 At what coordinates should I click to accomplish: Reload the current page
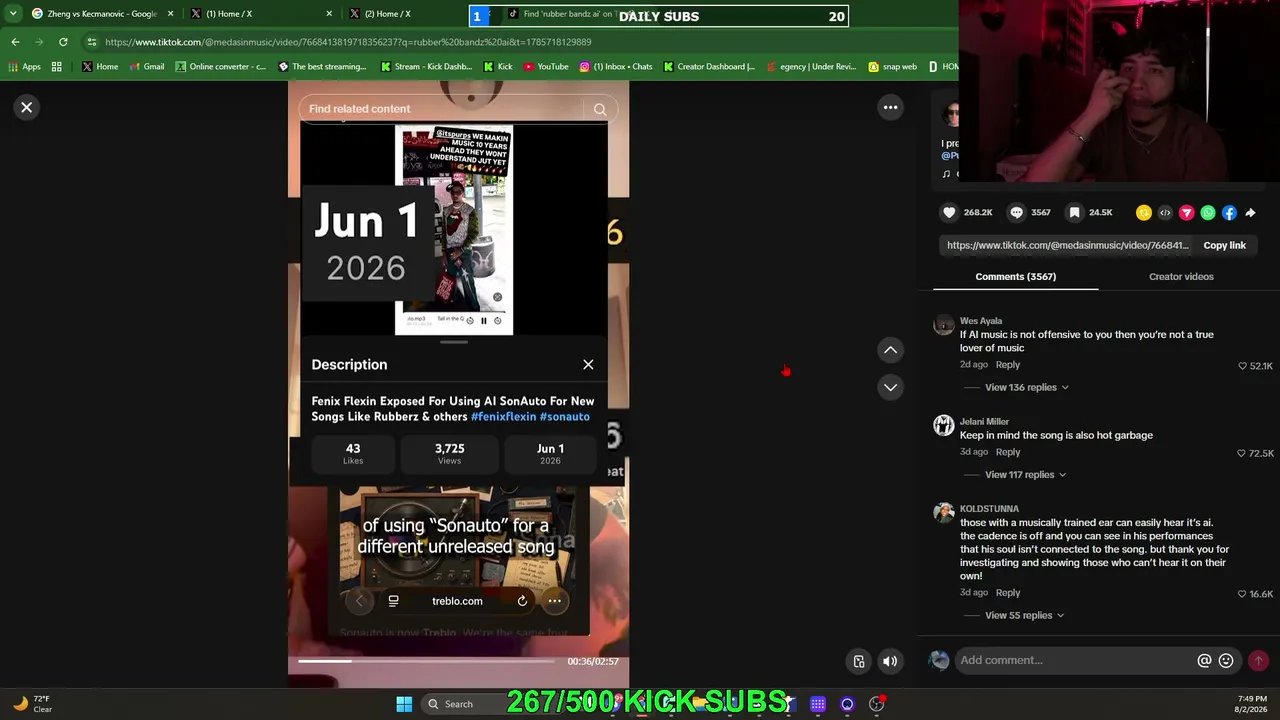point(63,42)
